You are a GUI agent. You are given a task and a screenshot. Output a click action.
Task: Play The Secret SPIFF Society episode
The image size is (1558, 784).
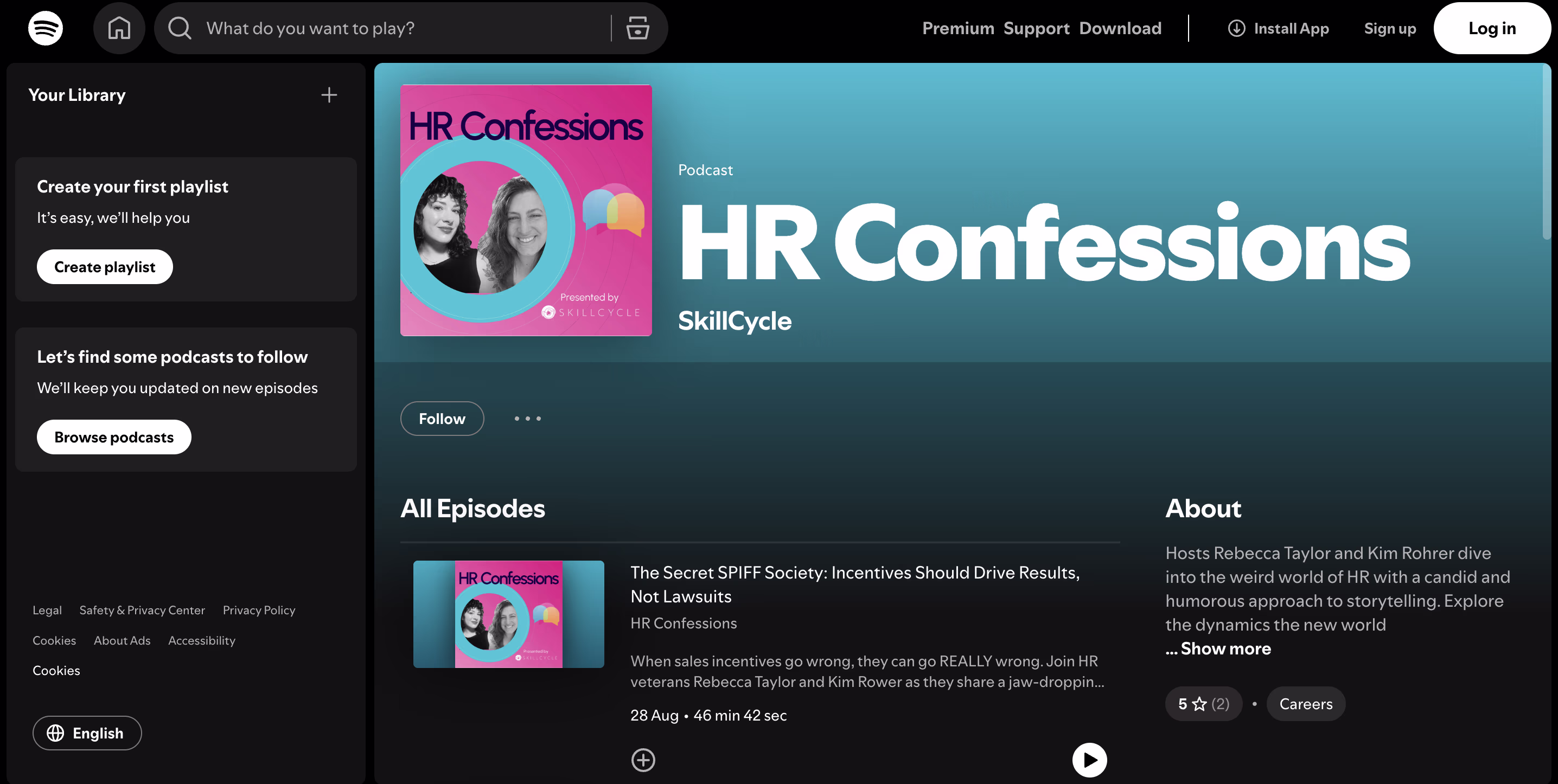pos(1089,760)
